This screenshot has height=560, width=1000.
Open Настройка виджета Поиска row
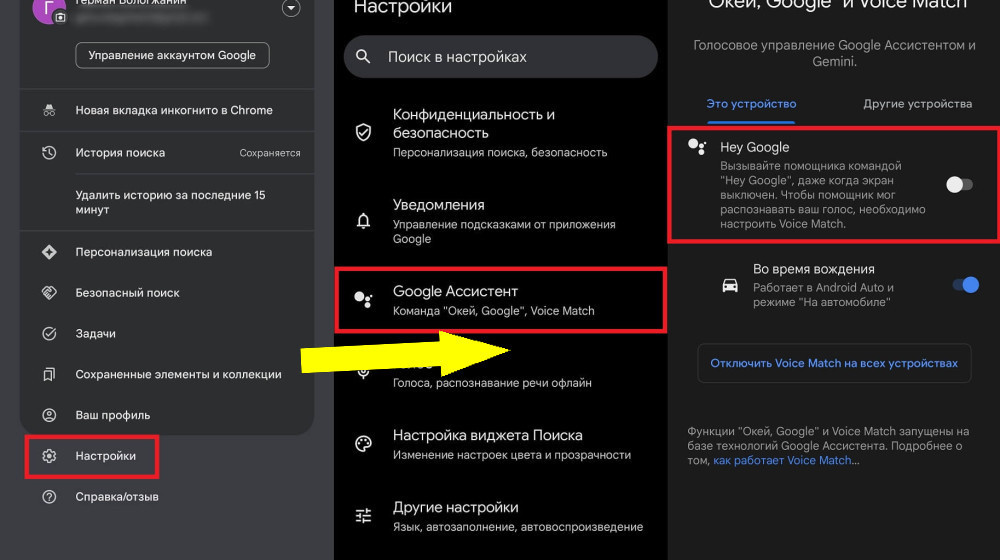pos(501,445)
